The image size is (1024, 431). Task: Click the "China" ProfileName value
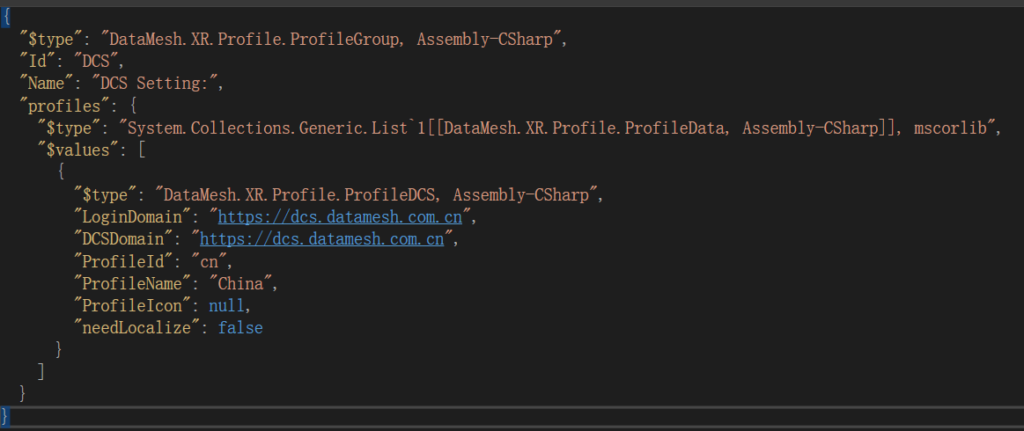242,283
